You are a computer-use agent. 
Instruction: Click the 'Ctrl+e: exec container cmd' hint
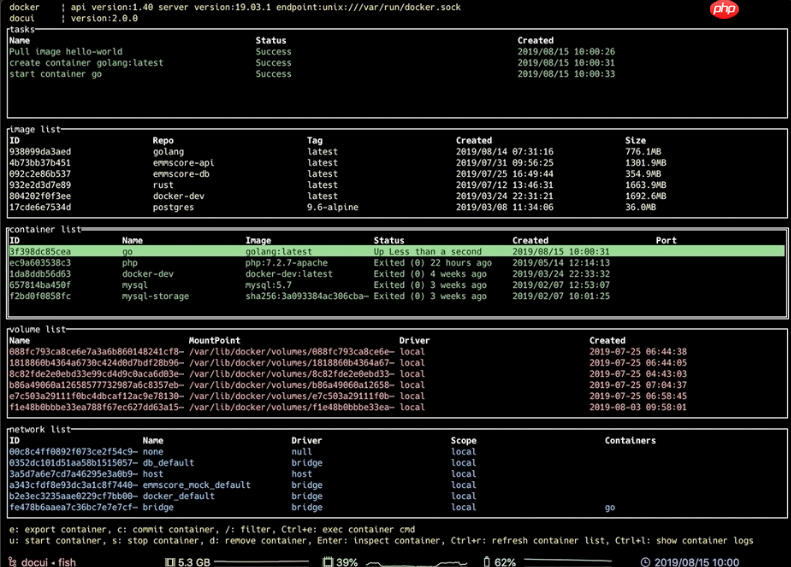(348, 529)
